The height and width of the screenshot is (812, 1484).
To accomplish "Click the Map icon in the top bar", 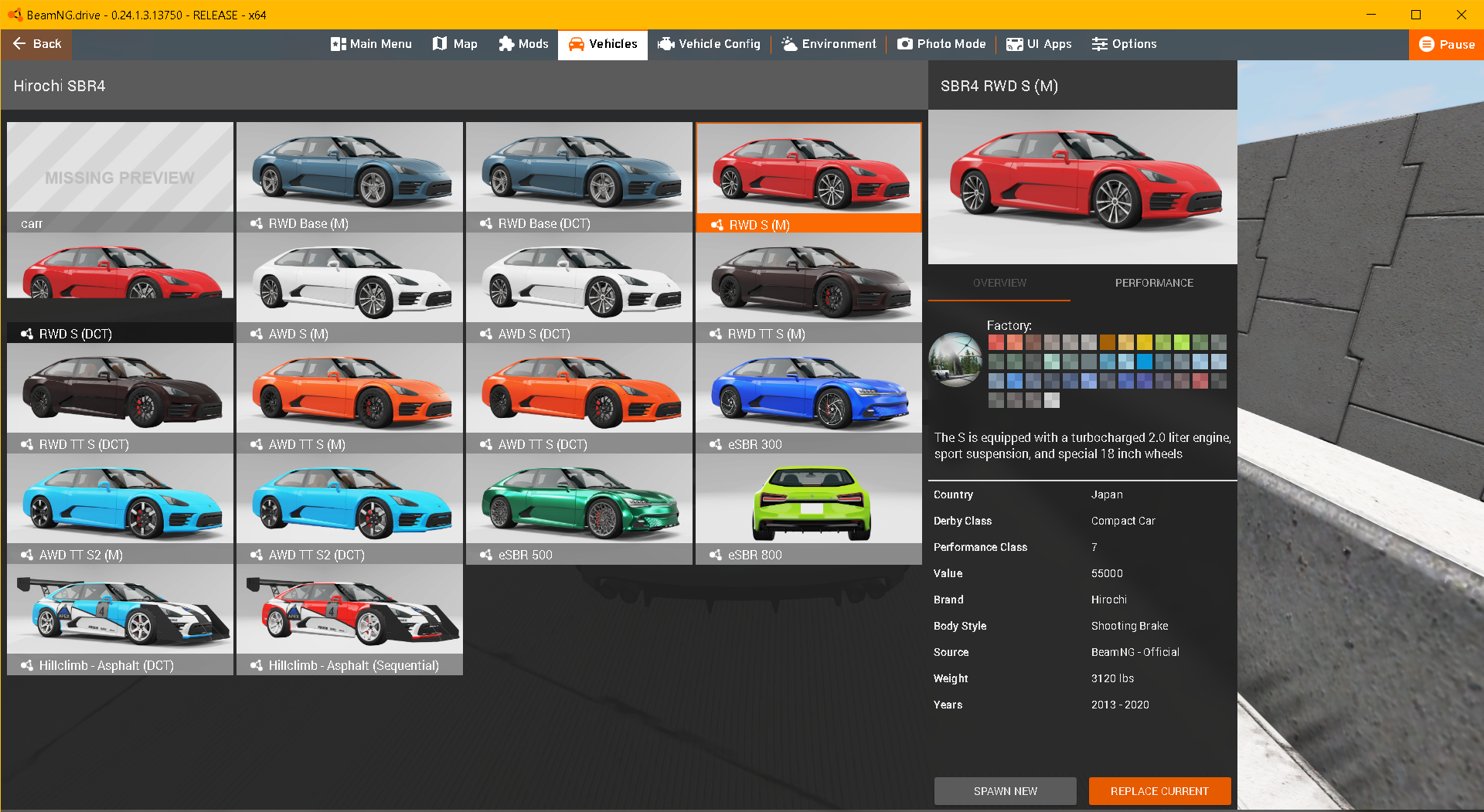I will (440, 44).
